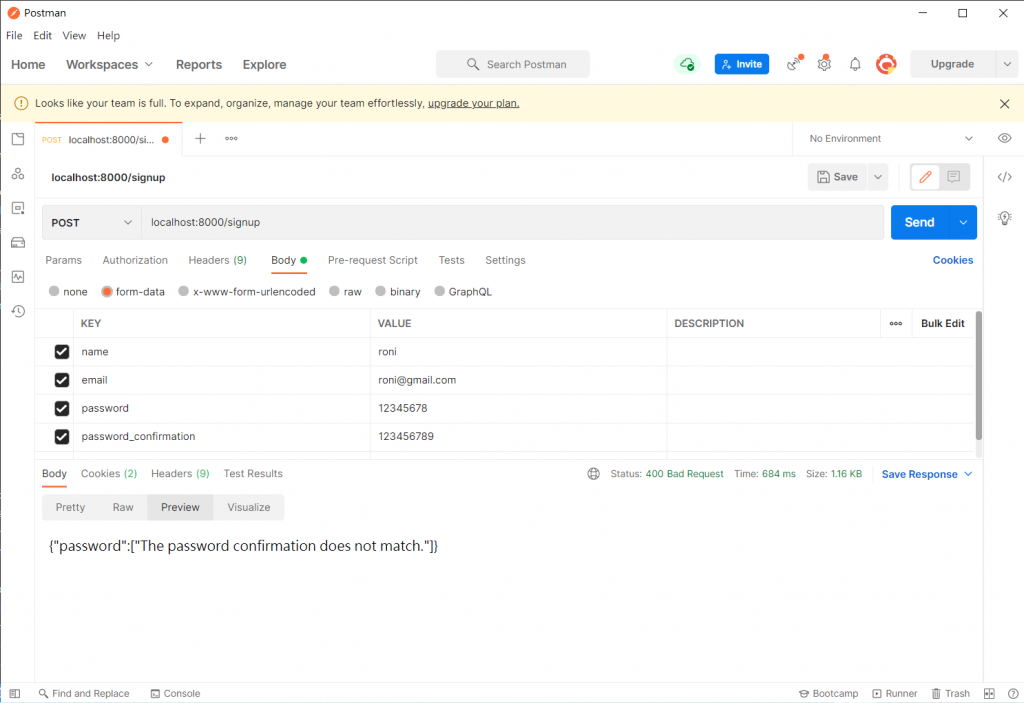Expand the Send button dropdown arrow
1024x703 pixels.
click(x=963, y=222)
